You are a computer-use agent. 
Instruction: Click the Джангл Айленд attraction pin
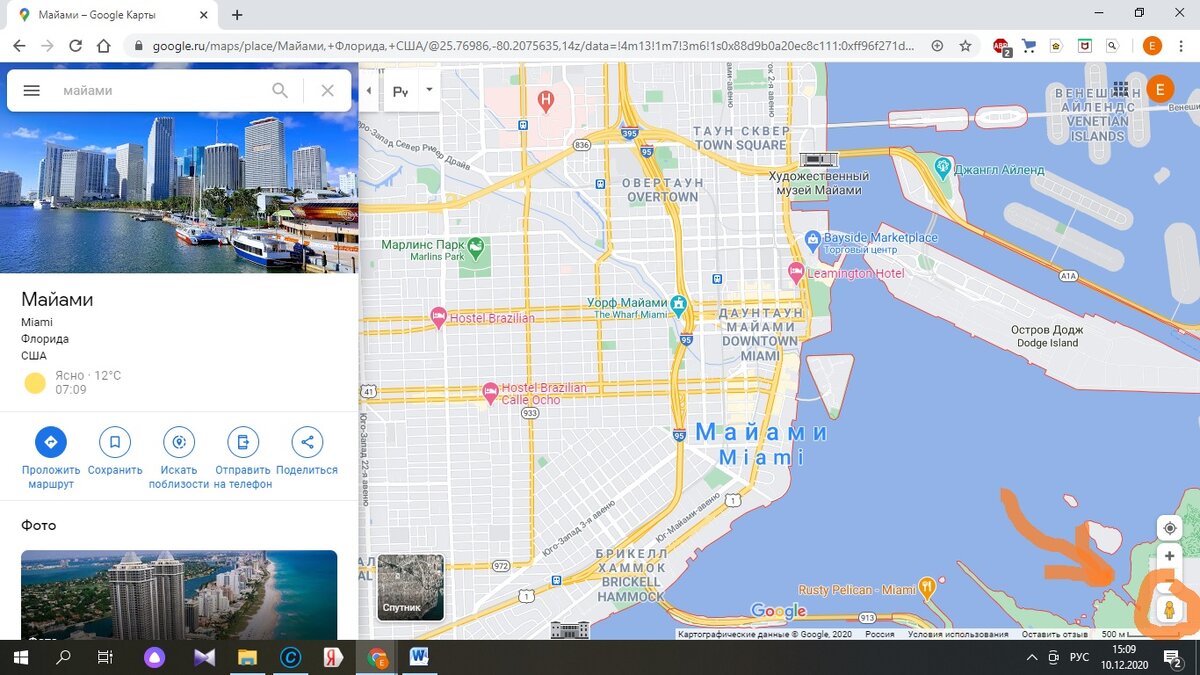pyautogui.click(x=941, y=165)
